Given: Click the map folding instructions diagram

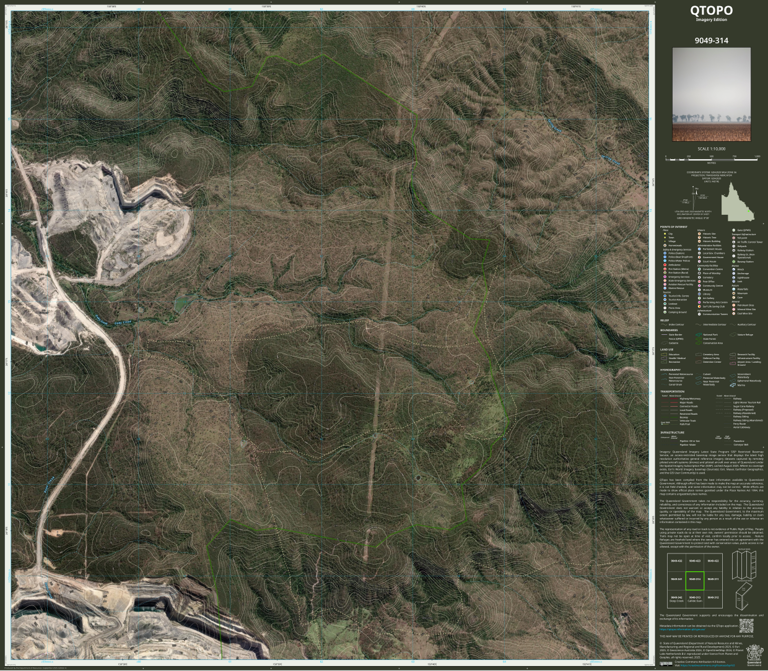Looking at the screenshot, I should coord(744,579).
